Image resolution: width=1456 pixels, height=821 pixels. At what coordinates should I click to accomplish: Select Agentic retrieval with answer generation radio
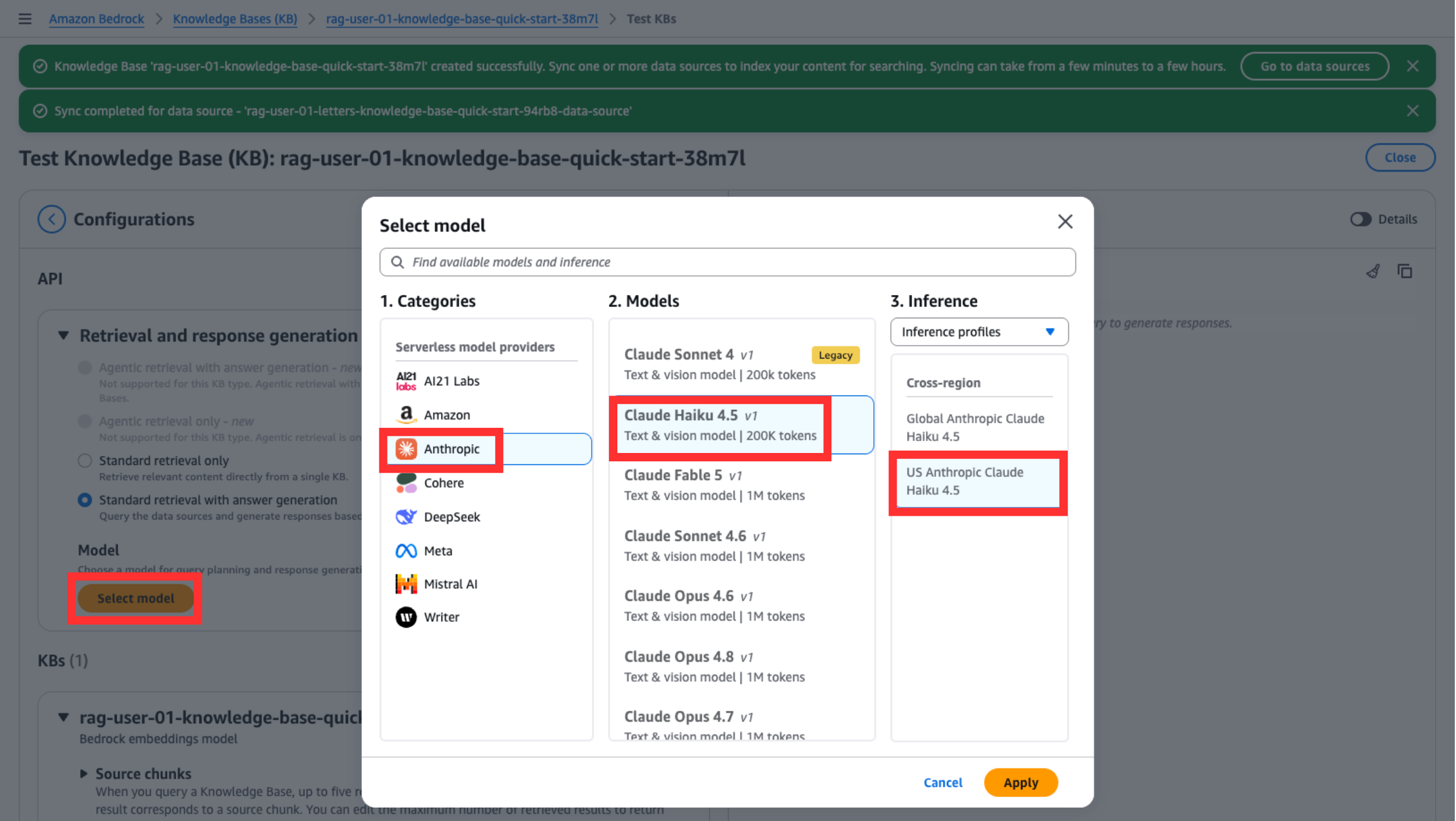tap(85, 367)
